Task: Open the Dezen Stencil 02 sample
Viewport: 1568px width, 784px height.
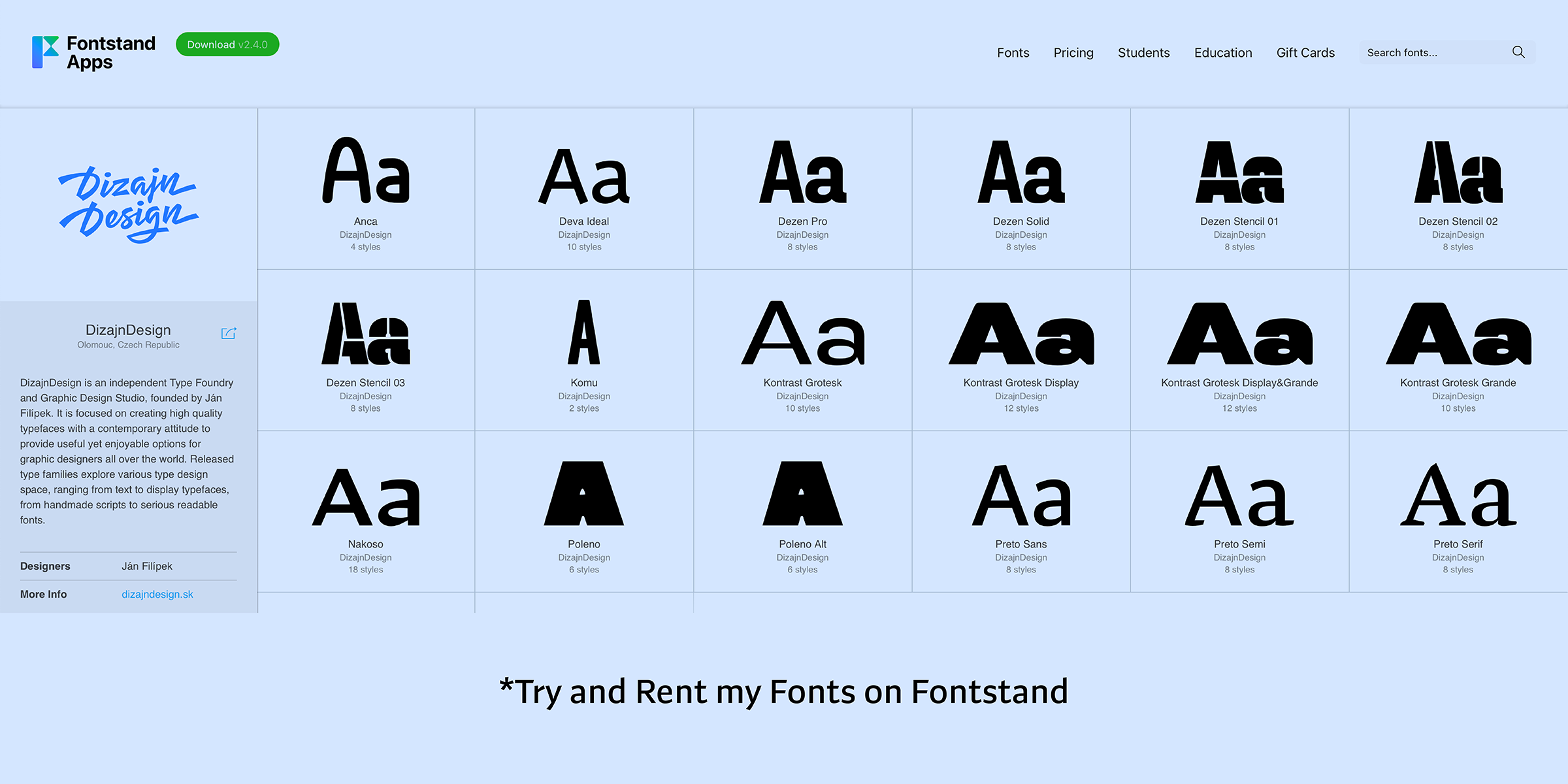Action: click(1458, 189)
